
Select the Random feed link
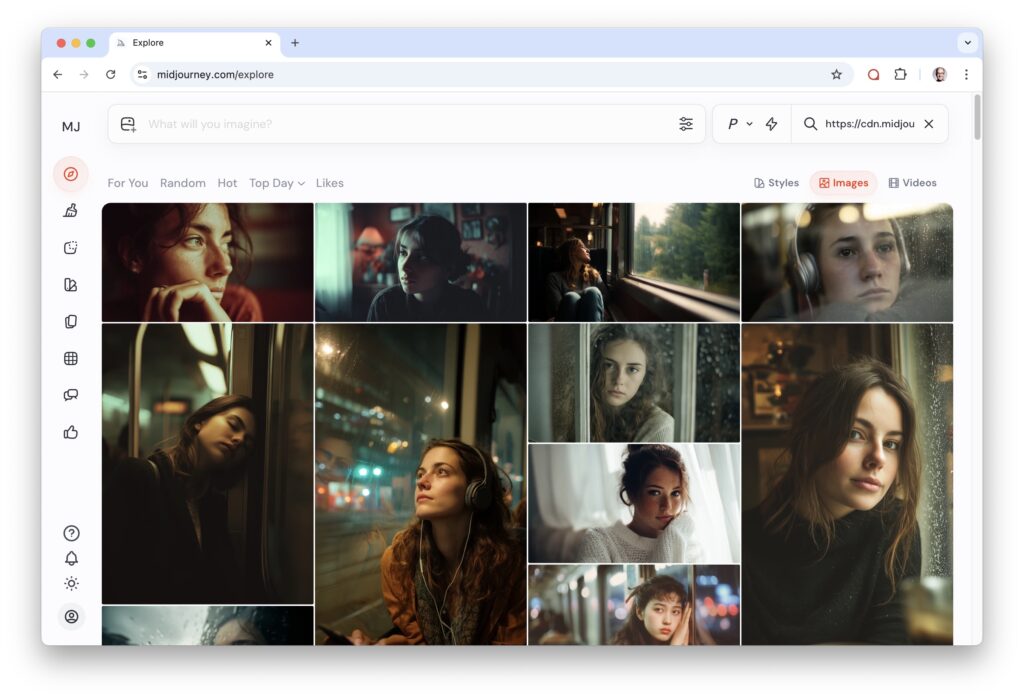pyautogui.click(x=183, y=183)
